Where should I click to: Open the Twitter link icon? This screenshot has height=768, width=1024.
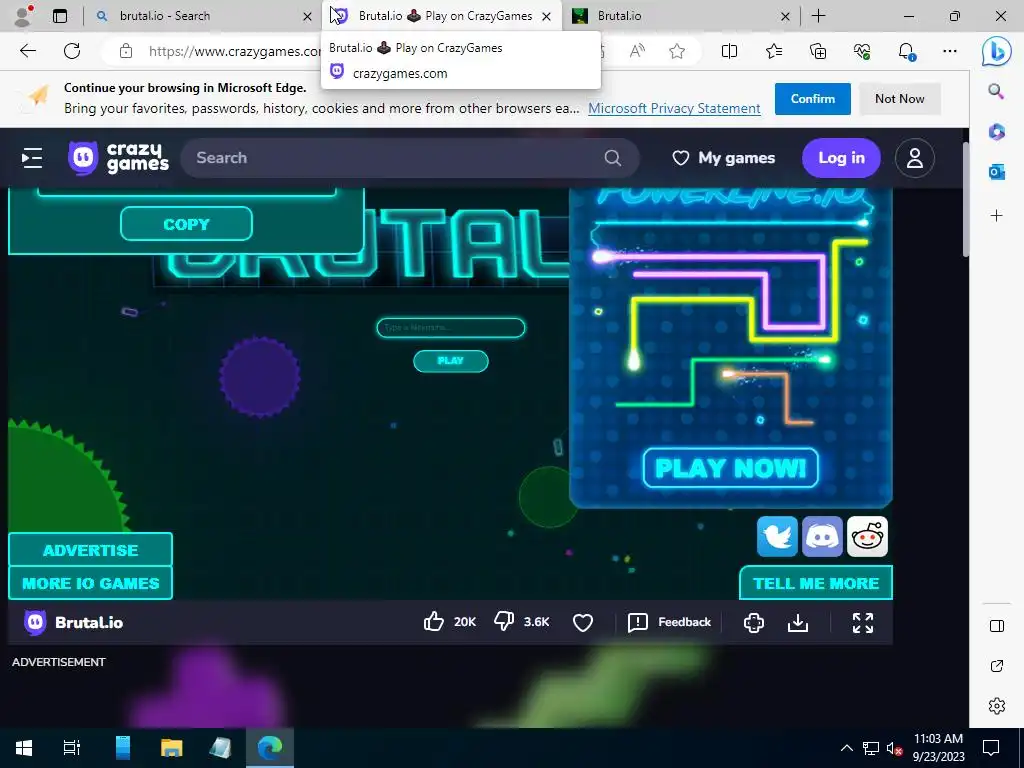click(x=777, y=536)
